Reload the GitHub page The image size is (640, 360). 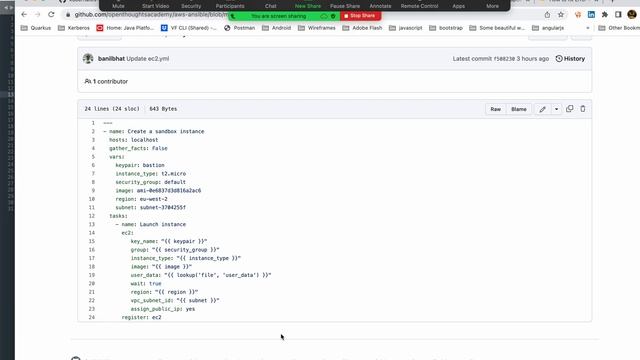coord(51,14)
